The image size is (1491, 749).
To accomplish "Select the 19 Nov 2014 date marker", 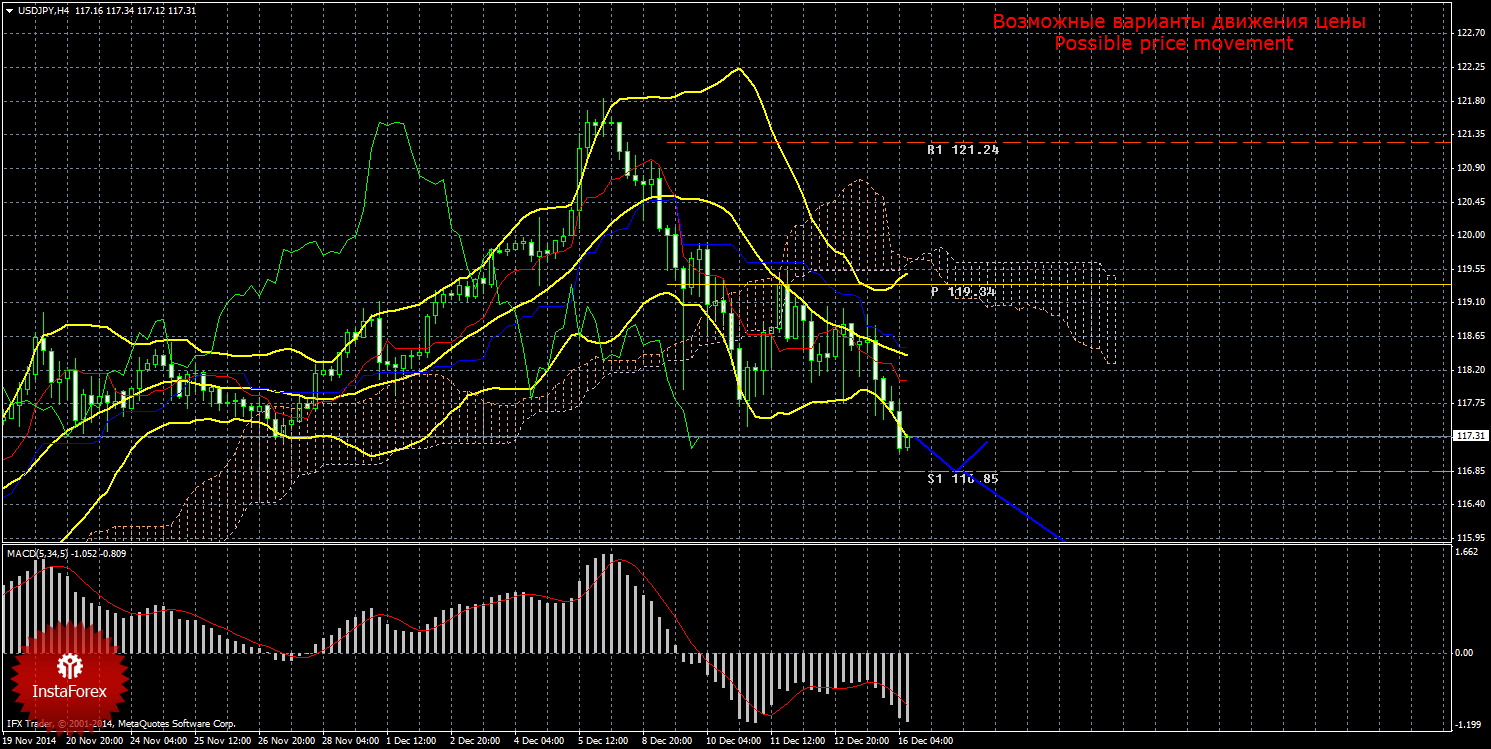I will pyautogui.click(x=29, y=742).
